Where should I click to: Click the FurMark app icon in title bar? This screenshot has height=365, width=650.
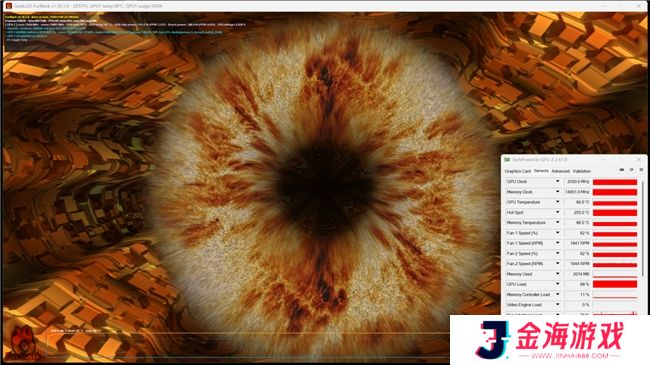click(9, 6)
